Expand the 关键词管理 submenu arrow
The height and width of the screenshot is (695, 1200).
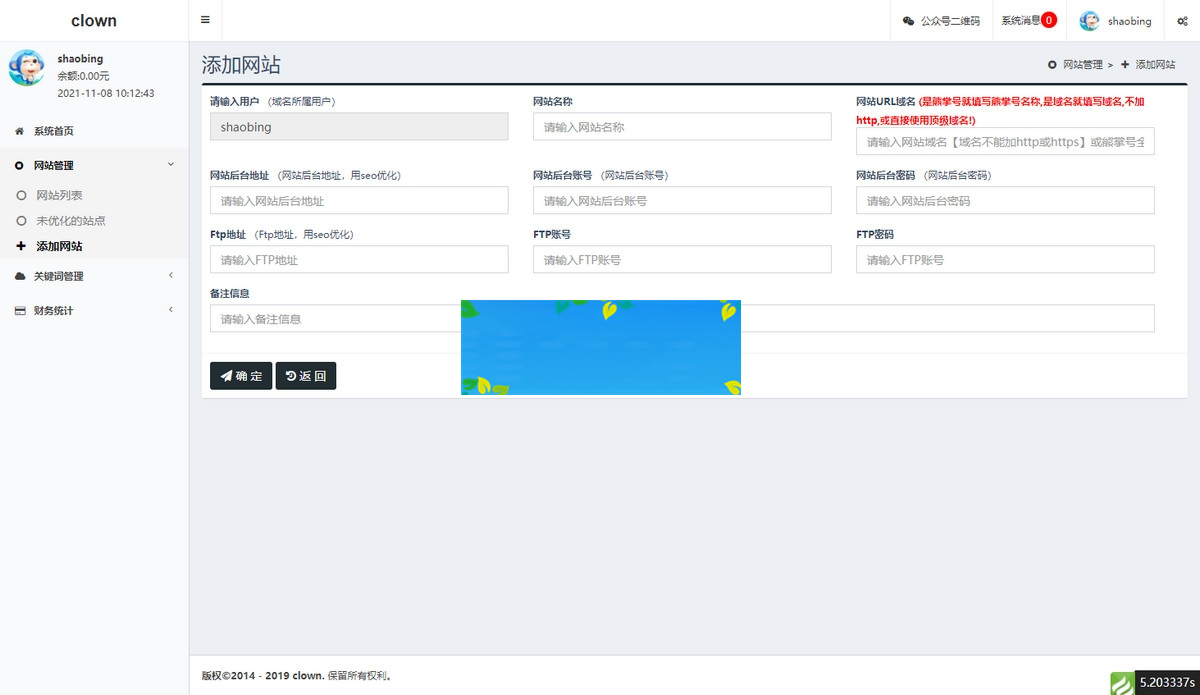170,276
